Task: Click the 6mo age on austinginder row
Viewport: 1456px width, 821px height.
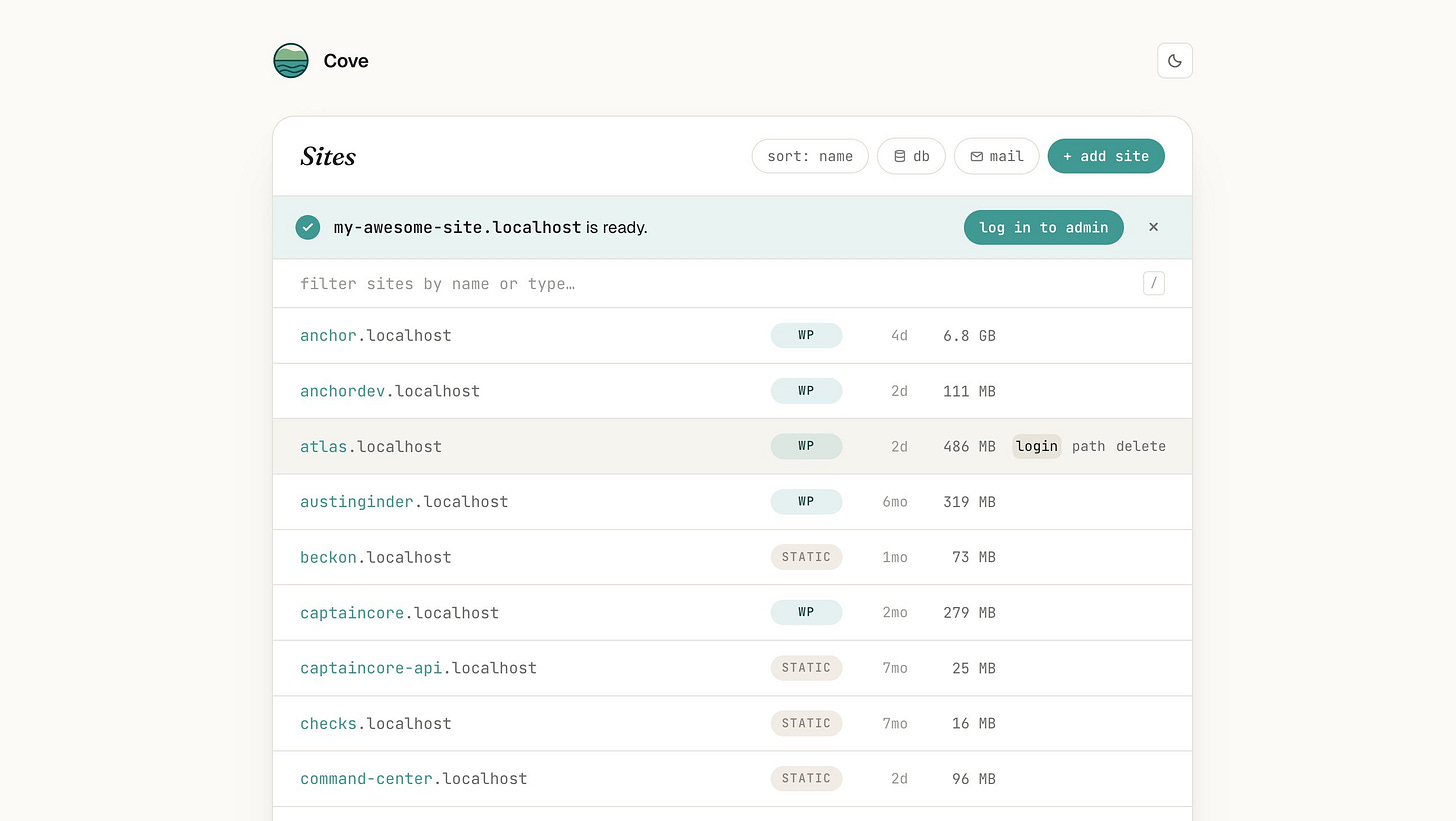Action: [x=895, y=502]
